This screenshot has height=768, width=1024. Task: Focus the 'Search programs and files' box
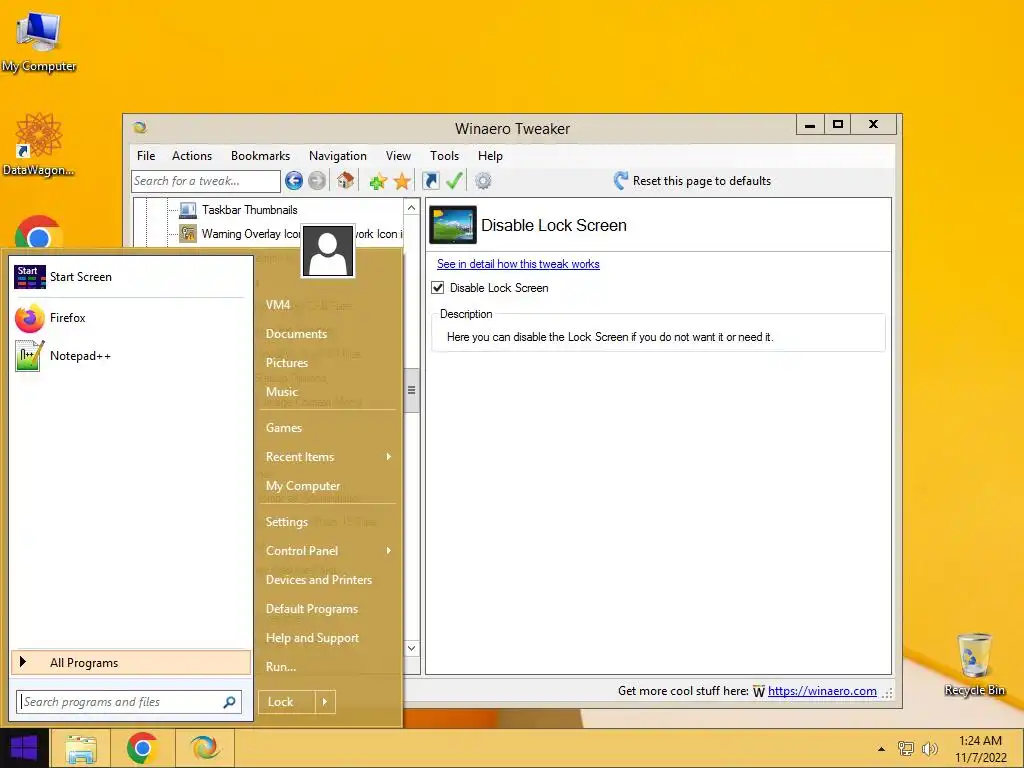click(x=129, y=702)
